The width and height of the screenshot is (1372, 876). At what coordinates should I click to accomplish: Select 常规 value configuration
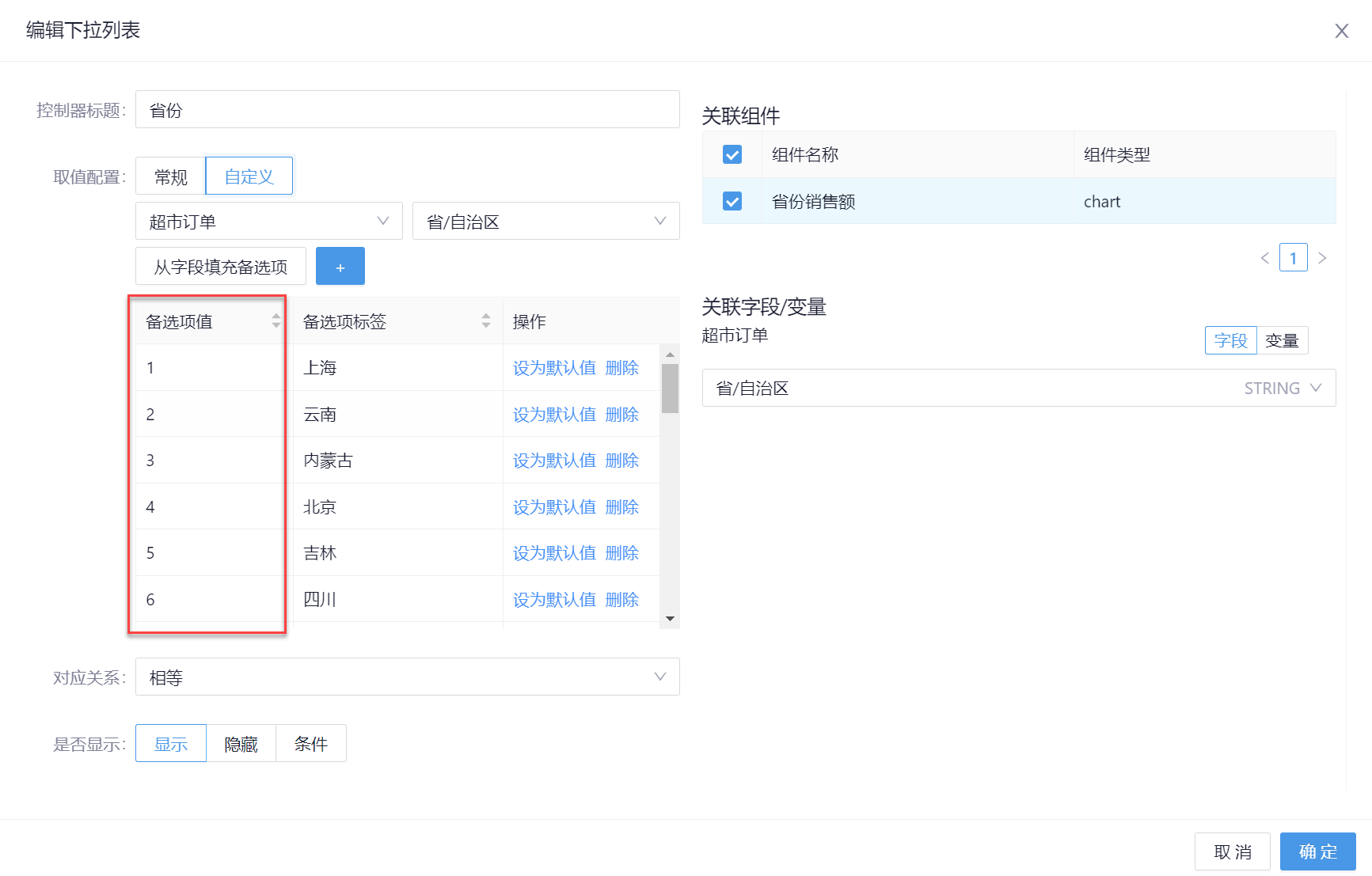coord(171,176)
